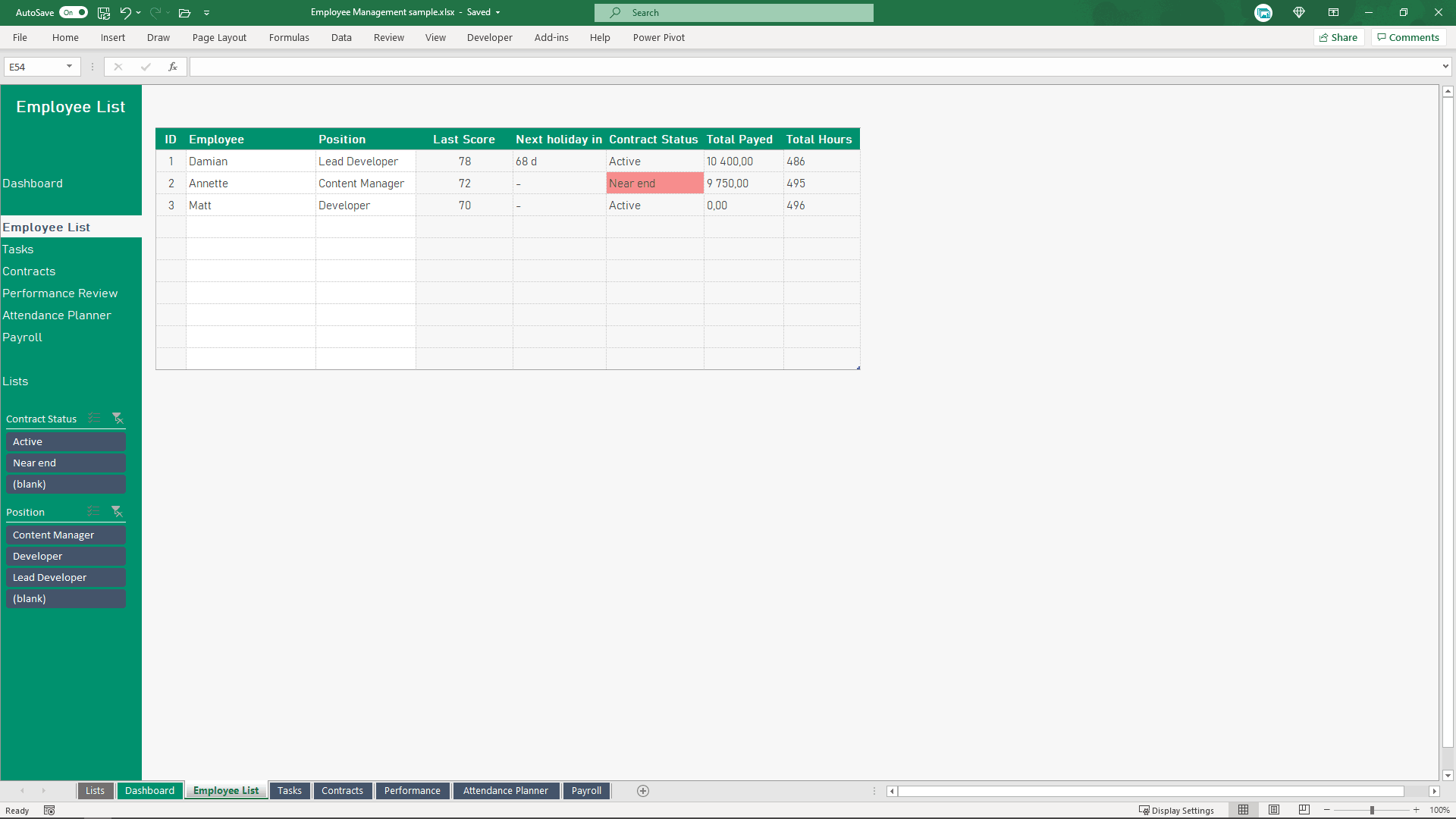The image size is (1456, 819).
Task: Select (blank) in Position slicer
Action: tap(66, 598)
